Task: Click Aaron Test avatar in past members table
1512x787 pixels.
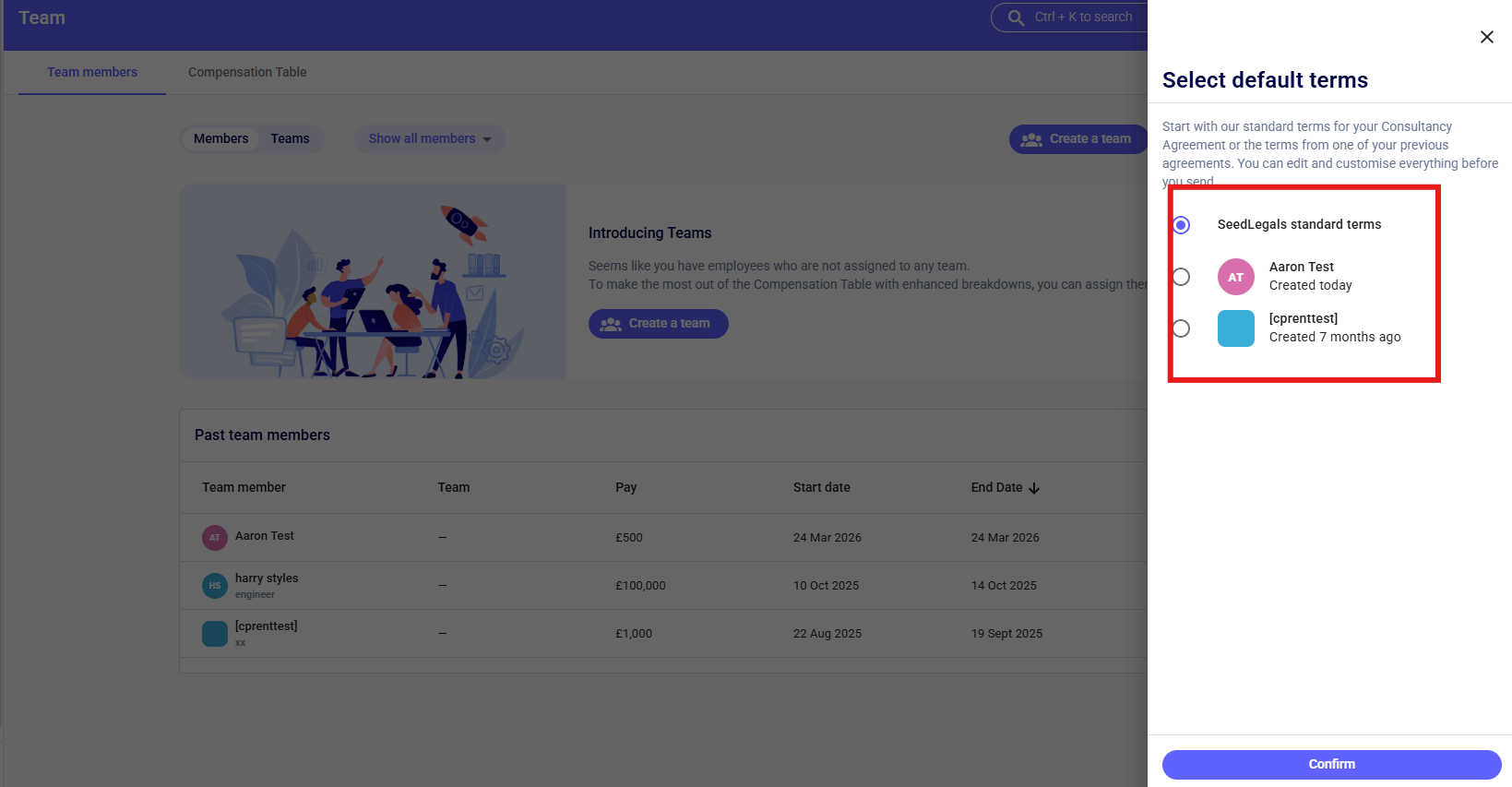Action: tap(215, 537)
